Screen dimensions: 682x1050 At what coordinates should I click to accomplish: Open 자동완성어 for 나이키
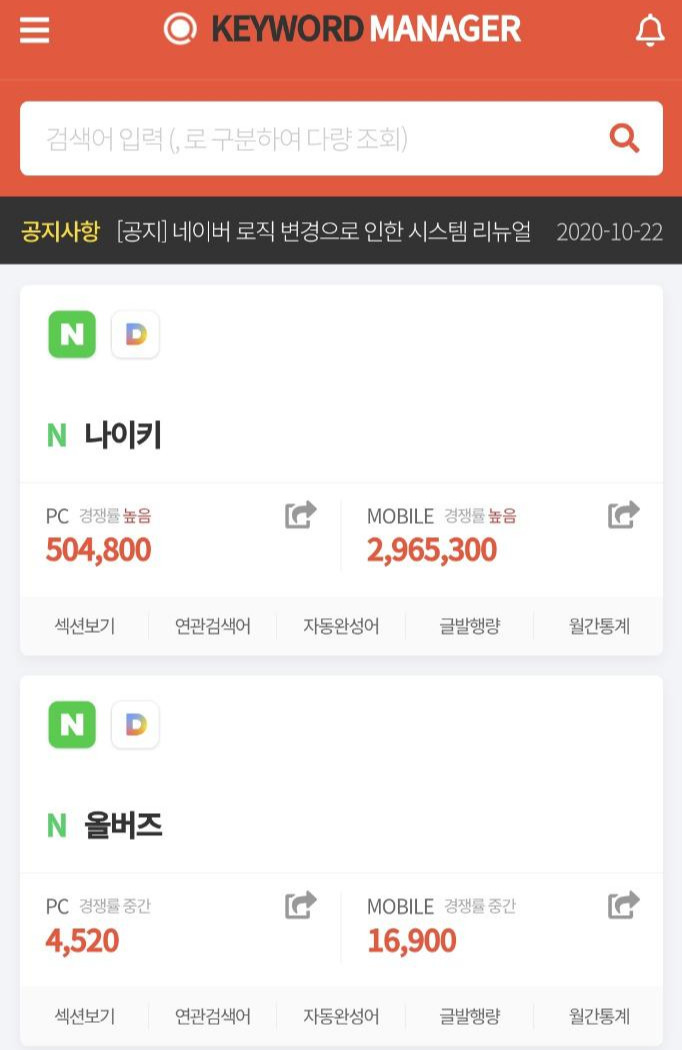click(x=341, y=626)
